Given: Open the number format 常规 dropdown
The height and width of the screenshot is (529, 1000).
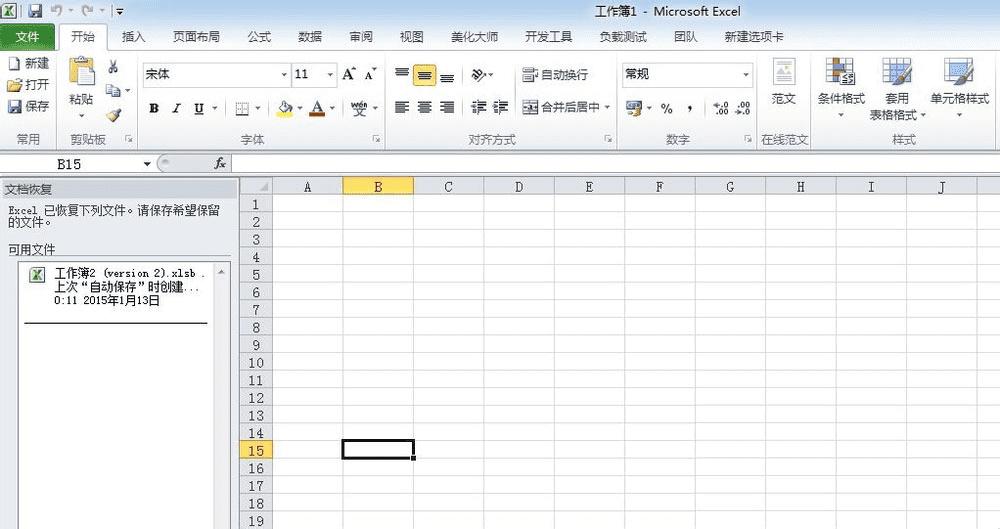Looking at the screenshot, I should point(746,75).
